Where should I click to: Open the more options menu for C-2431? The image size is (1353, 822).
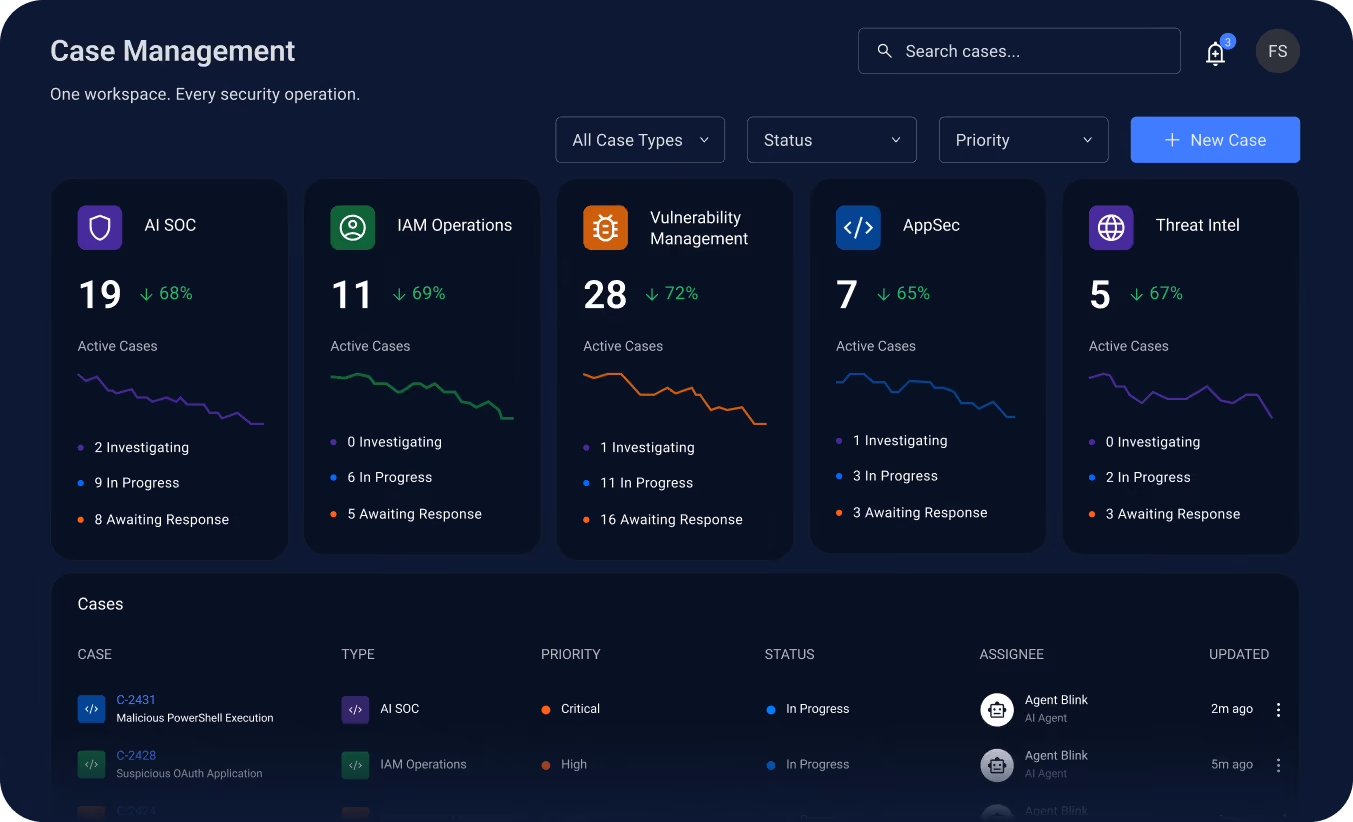click(1278, 710)
